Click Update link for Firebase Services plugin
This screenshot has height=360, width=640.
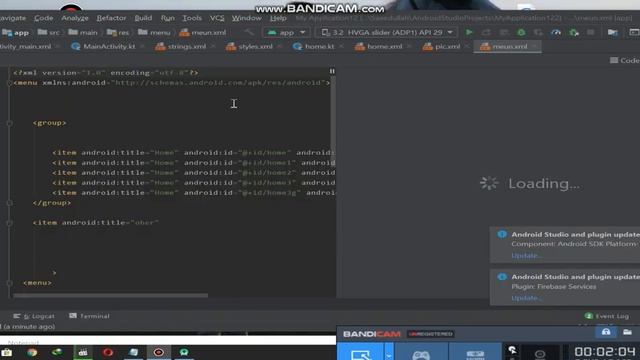(x=526, y=298)
